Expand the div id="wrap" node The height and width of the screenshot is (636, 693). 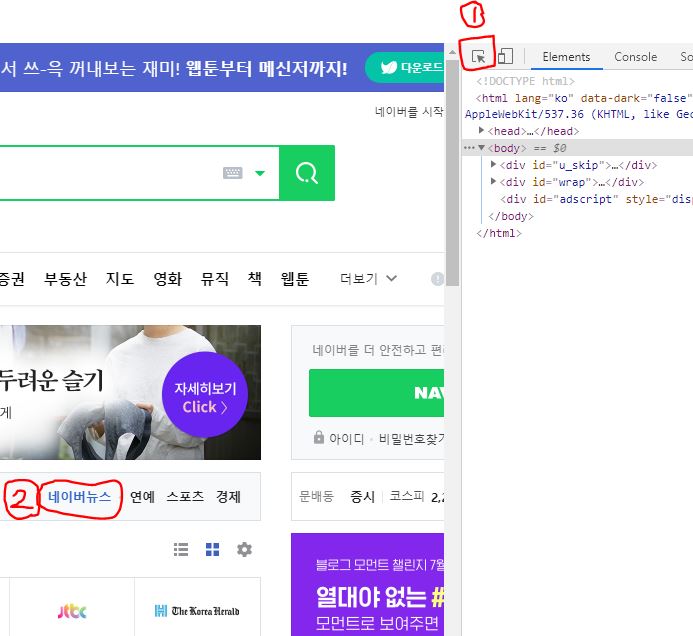[493, 181]
